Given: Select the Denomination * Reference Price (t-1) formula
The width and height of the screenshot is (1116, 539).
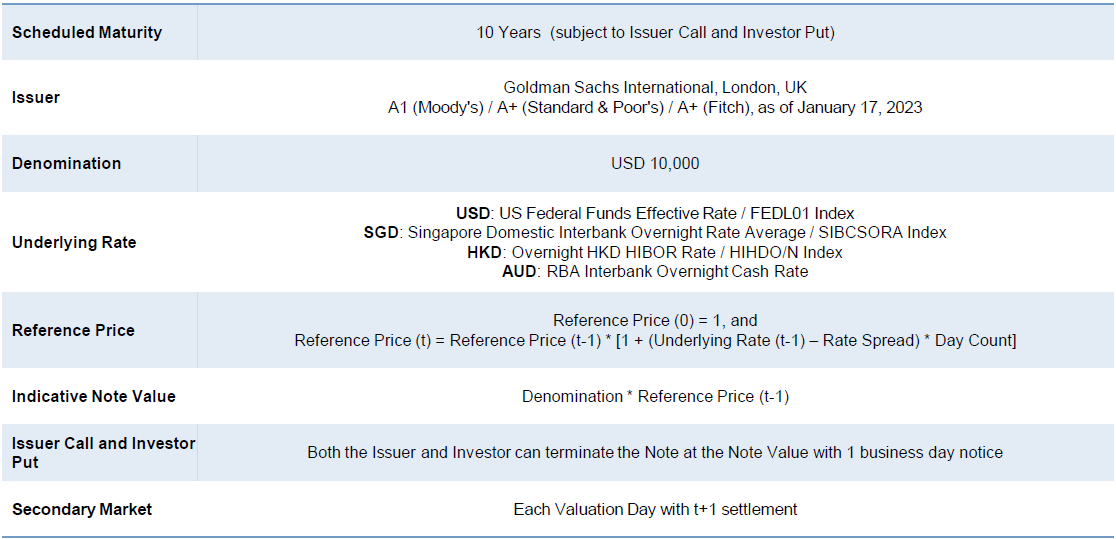Looking at the screenshot, I should click(x=655, y=396).
